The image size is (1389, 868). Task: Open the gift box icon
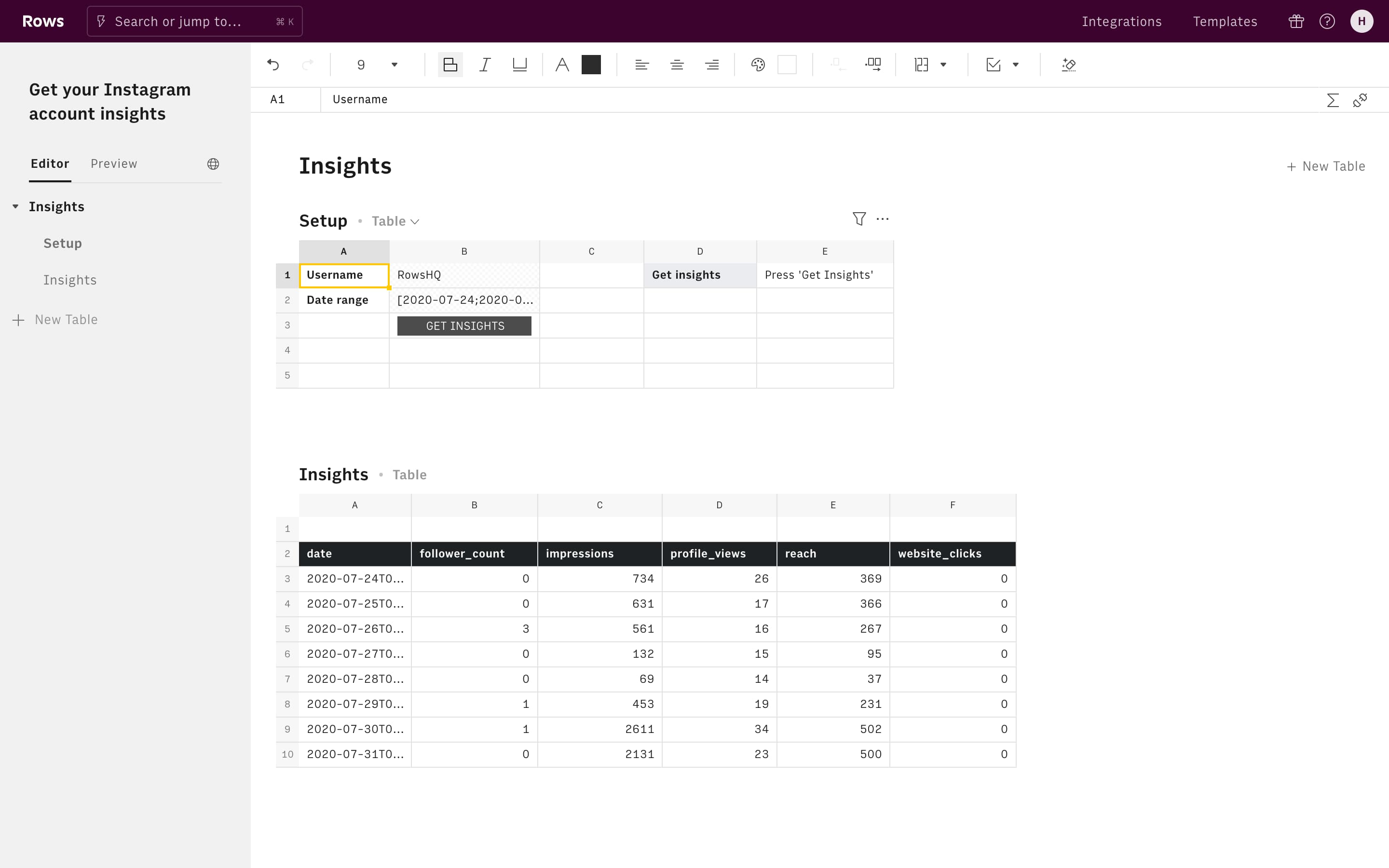pyautogui.click(x=1296, y=21)
